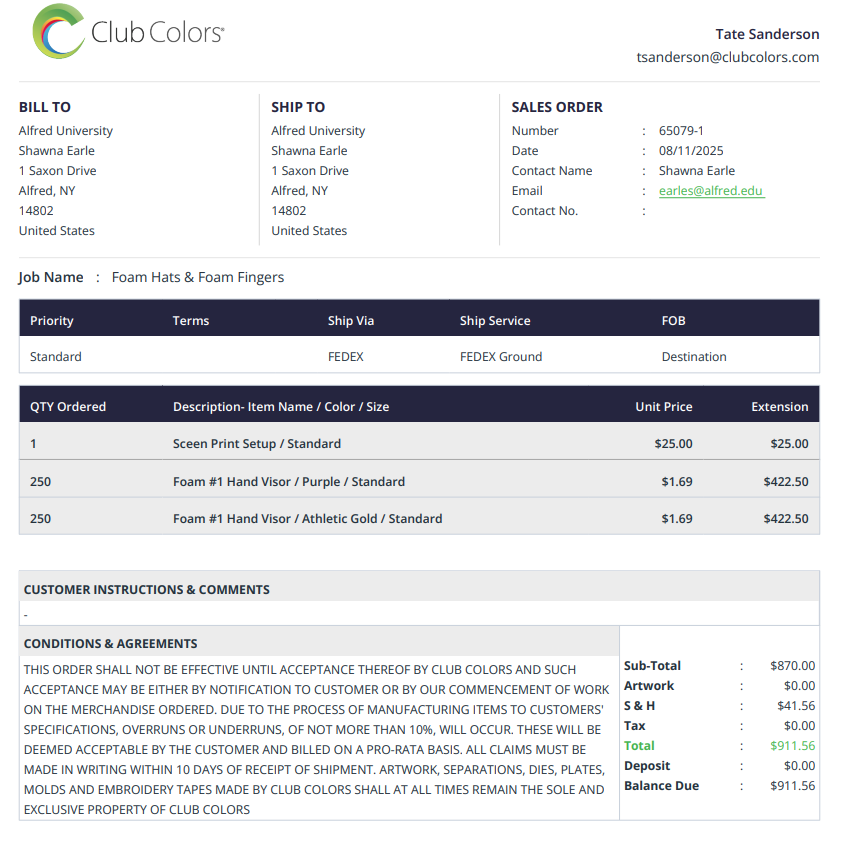Select the Conditions & Agreements heading
The image size is (842, 843).
tap(110, 644)
